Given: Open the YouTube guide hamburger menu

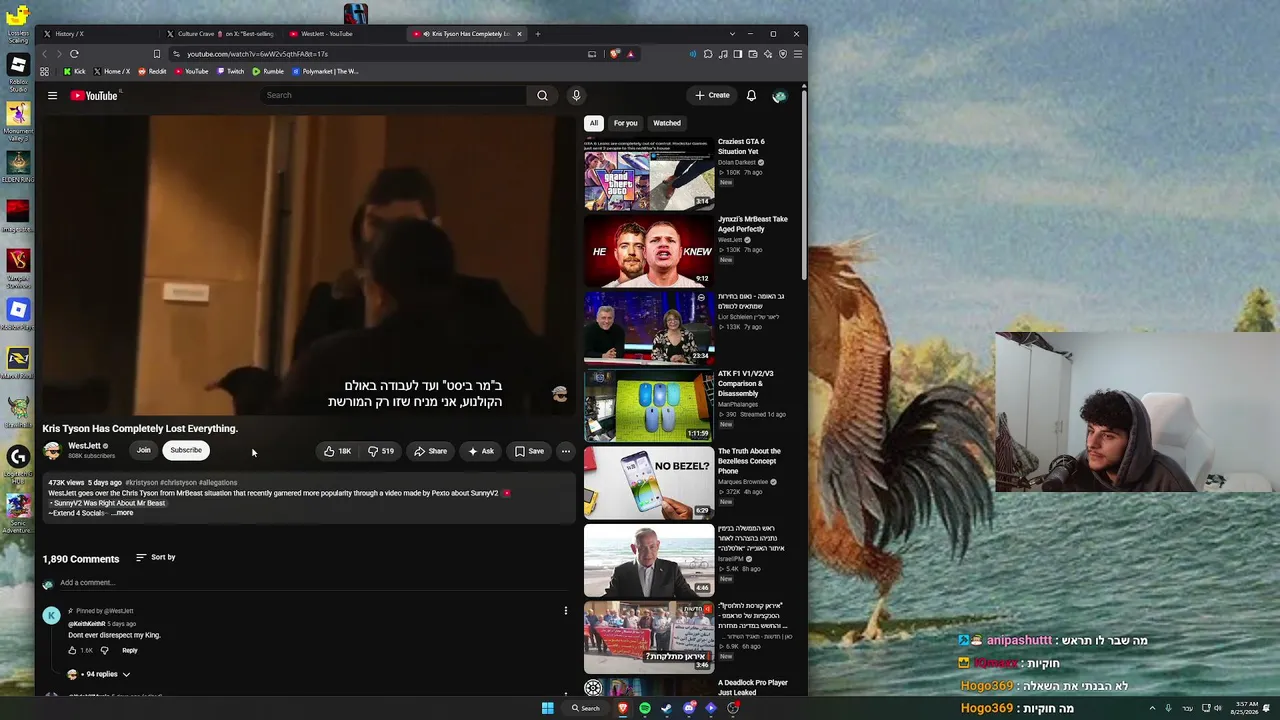Looking at the screenshot, I should [52, 95].
